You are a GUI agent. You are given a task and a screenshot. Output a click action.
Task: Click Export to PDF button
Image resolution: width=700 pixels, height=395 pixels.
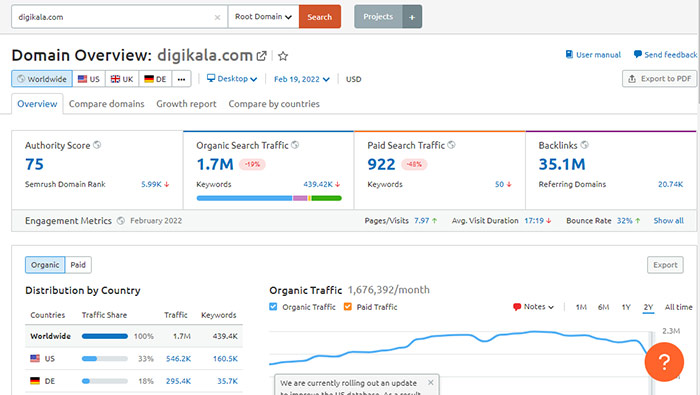(x=659, y=79)
